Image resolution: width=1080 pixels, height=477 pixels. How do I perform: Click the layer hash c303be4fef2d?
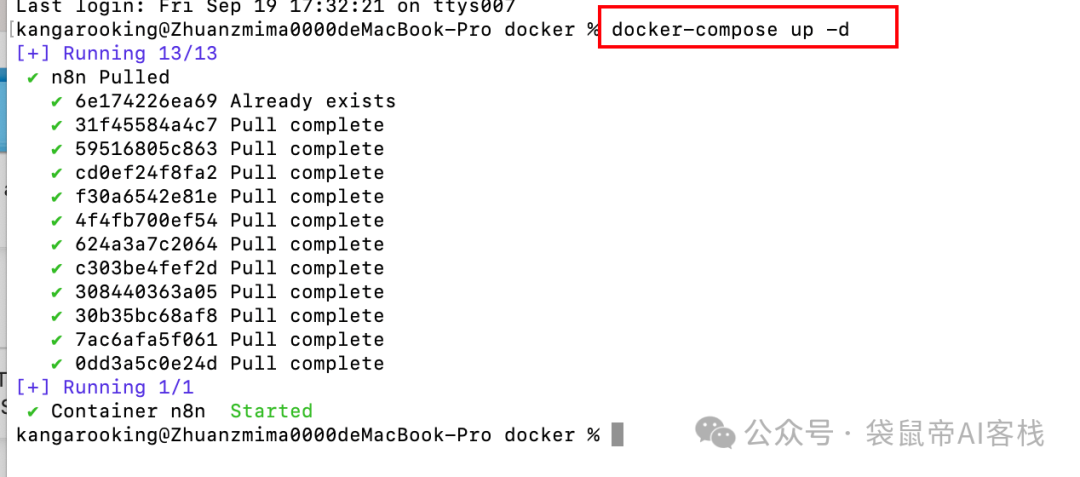click(x=146, y=268)
